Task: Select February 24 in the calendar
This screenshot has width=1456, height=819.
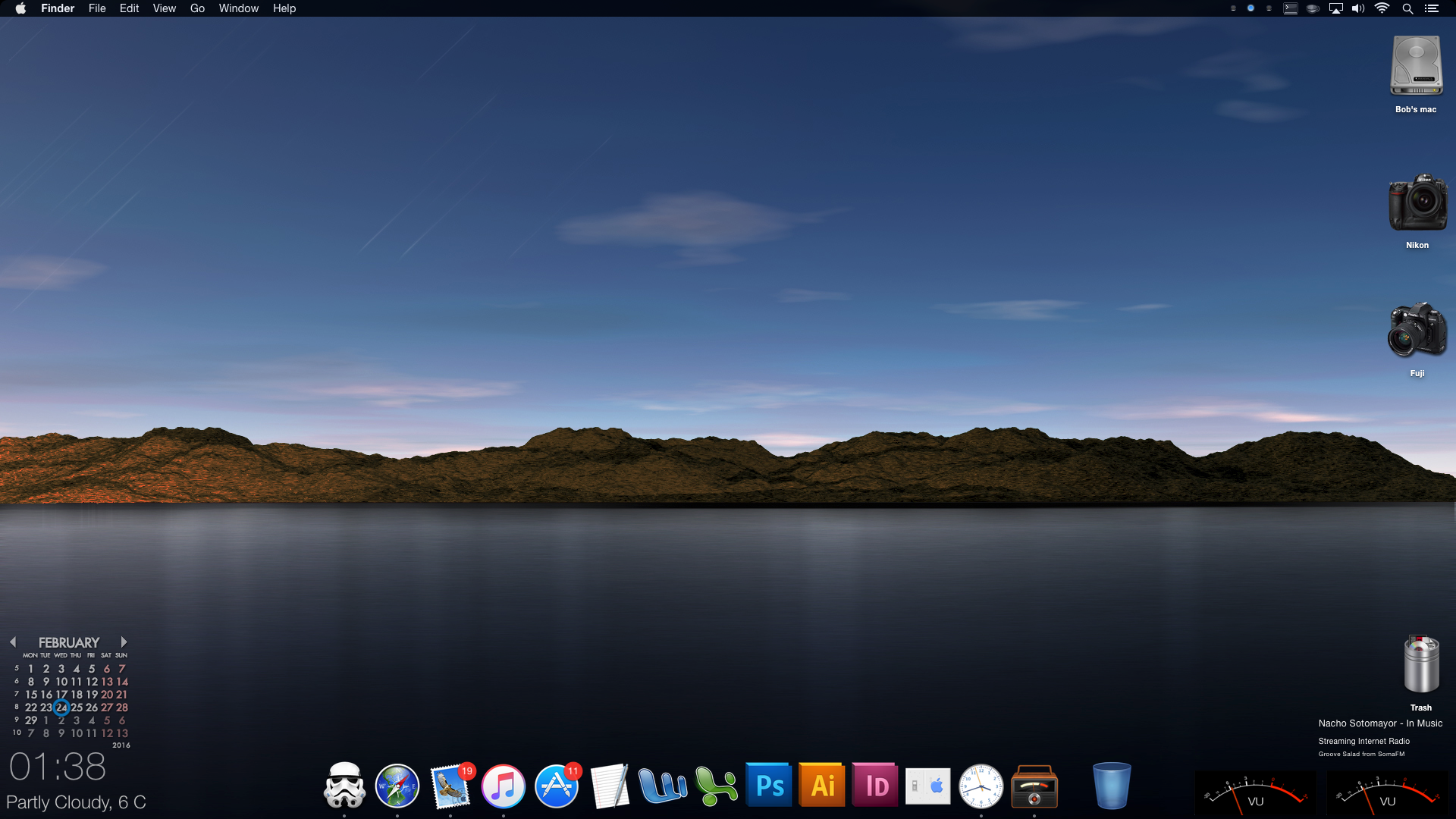Action: click(x=61, y=708)
